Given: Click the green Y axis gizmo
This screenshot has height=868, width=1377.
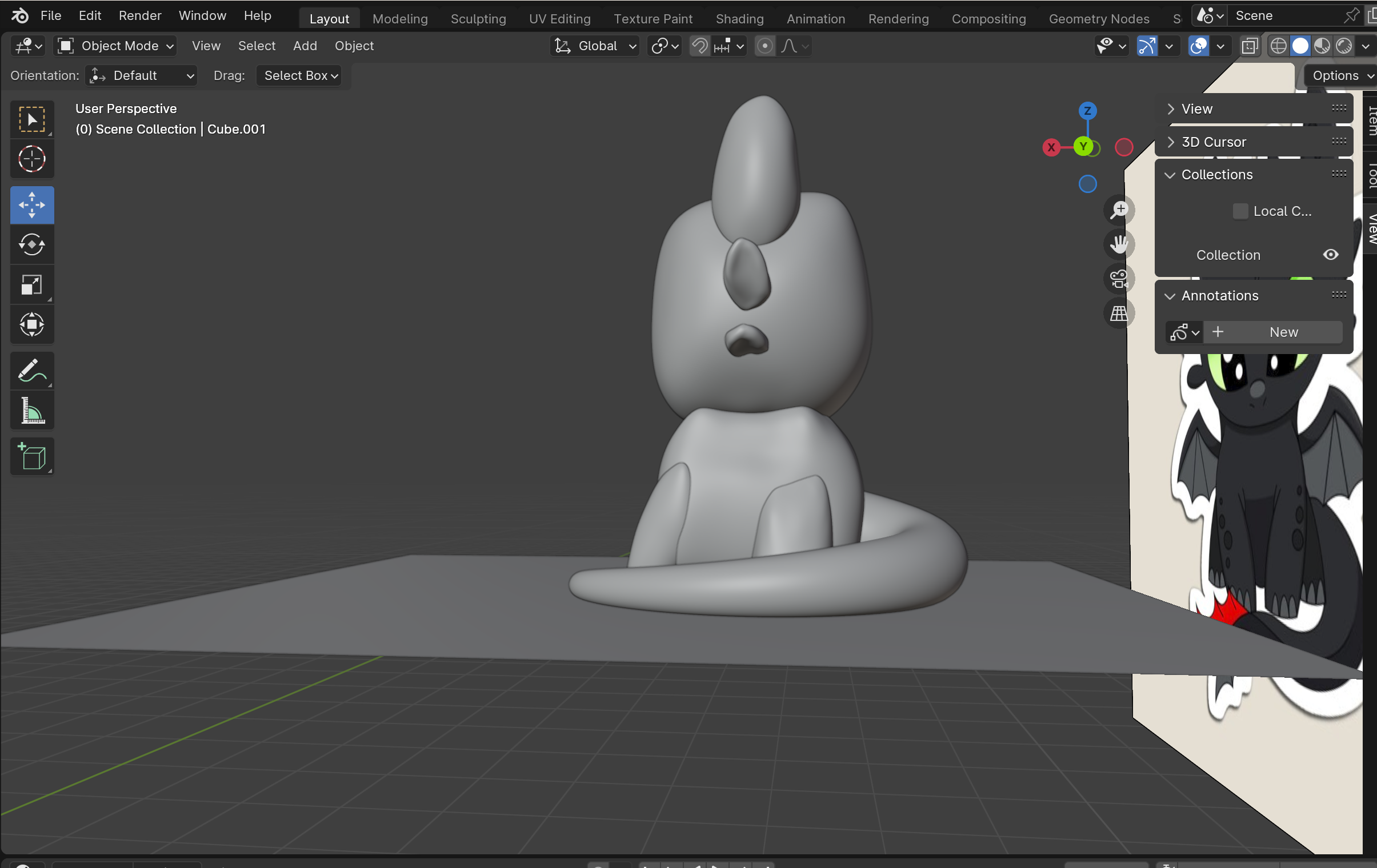Looking at the screenshot, I should (1083, 146).
